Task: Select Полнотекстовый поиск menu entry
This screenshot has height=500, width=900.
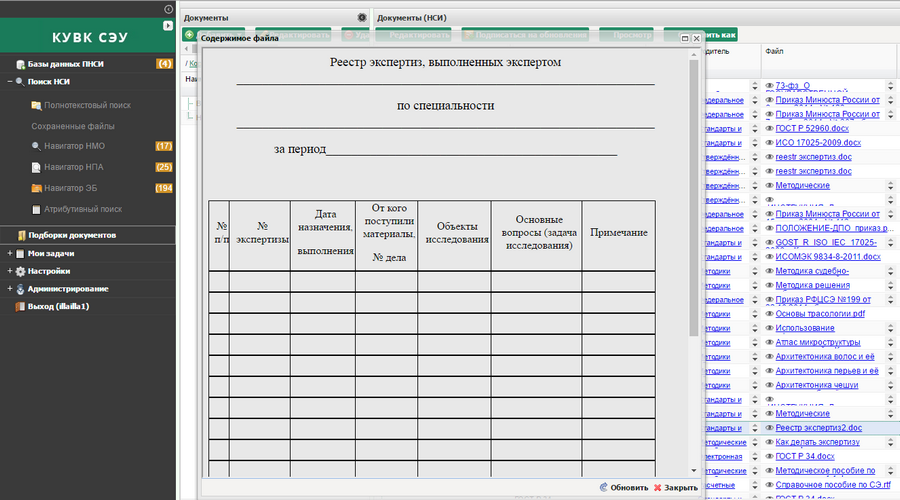Action: pos(87,105)
